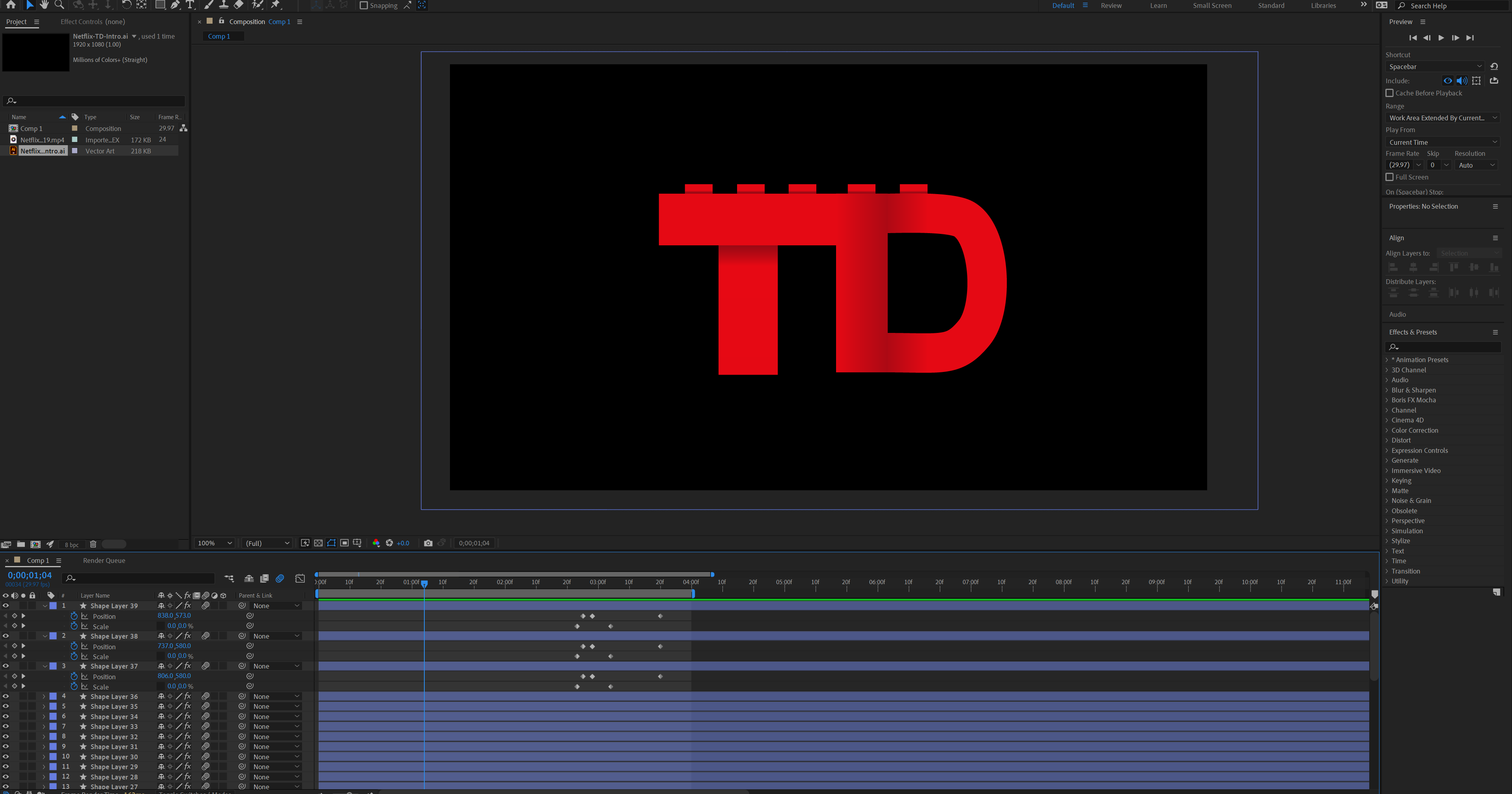Toggle the transparency grid in viewer
The height and width of the screenshot is (794, 1512).
pos(318,543)
